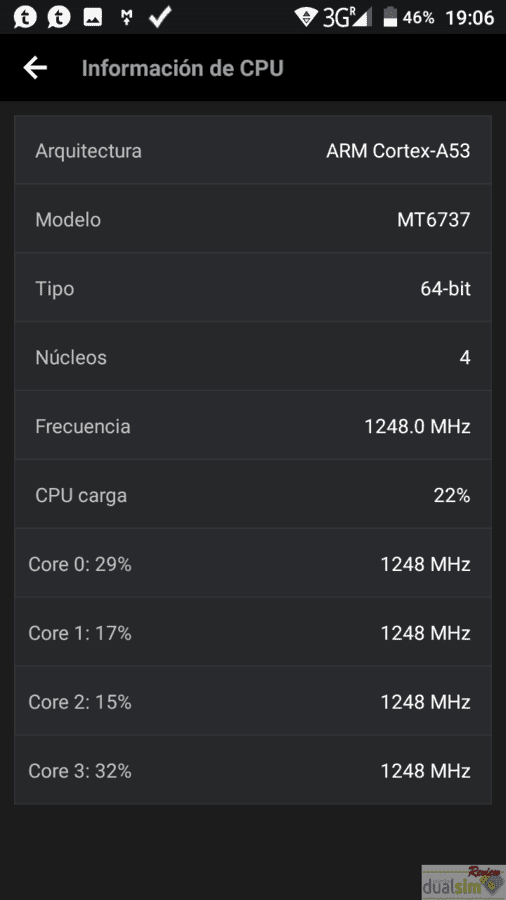This screenshot has width=506, height=900.
Task: Tap the checkmark notification icon
Action: coord(159,17)
